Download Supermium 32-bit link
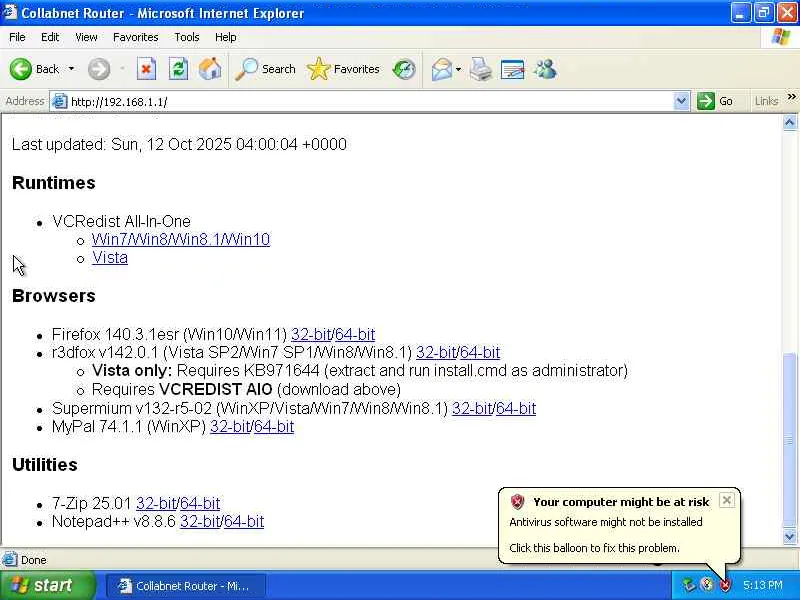Screen dimensions: 800x600 [x=472, y=408]
